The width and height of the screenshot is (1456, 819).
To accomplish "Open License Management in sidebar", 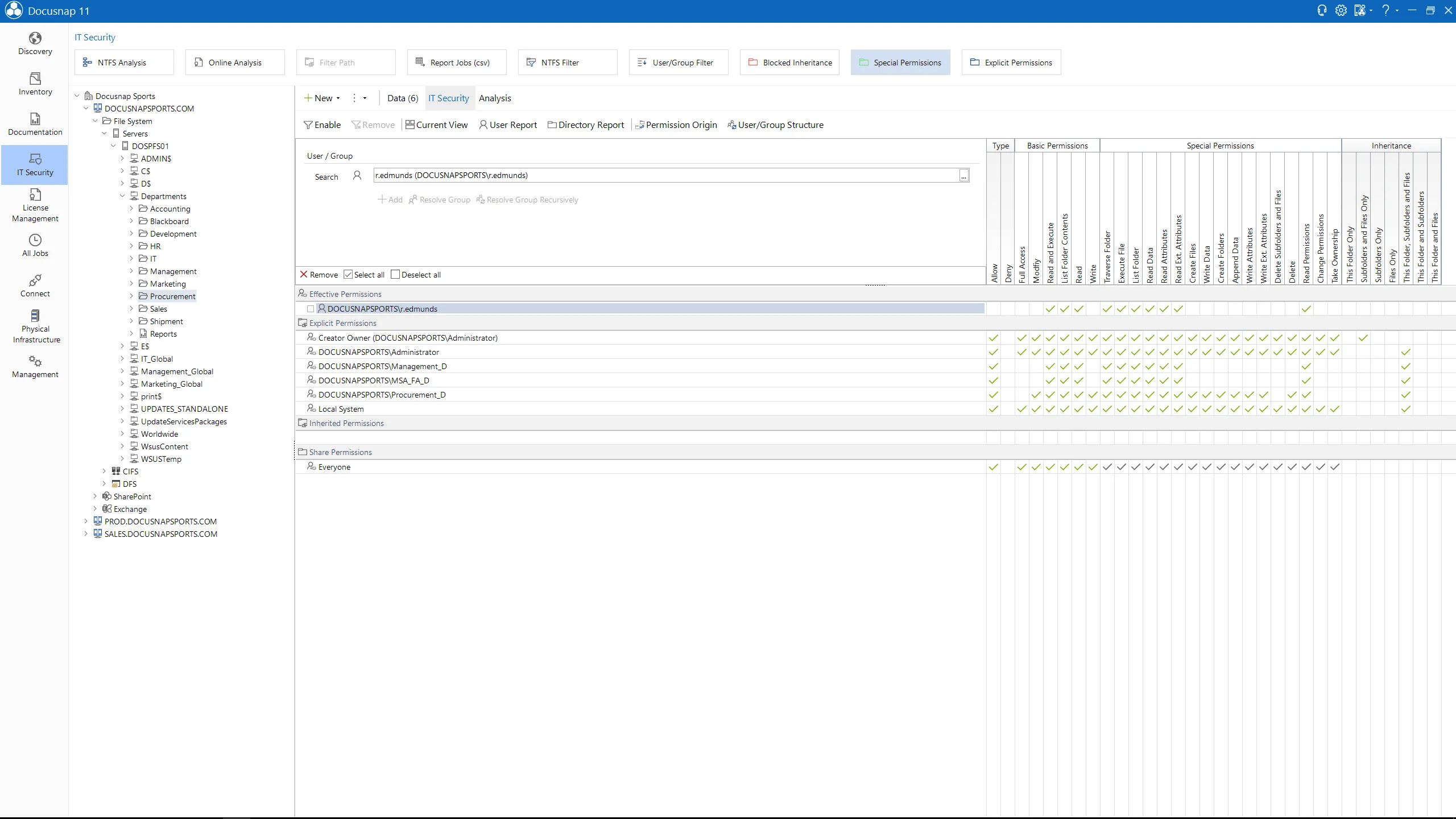I will pyautogui.click(x=35, y=205).
